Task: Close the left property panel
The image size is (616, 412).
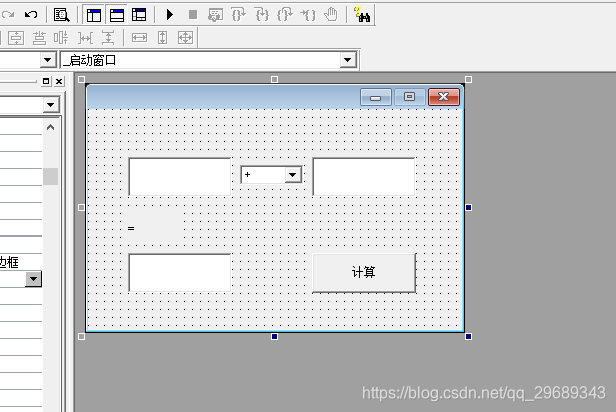Action: click(59, 81)
